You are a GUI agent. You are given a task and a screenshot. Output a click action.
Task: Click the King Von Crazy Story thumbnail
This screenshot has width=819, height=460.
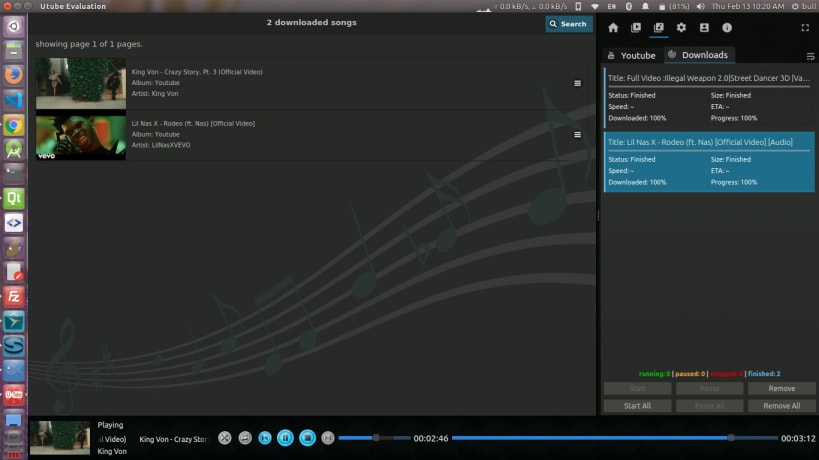click(81, 84)
